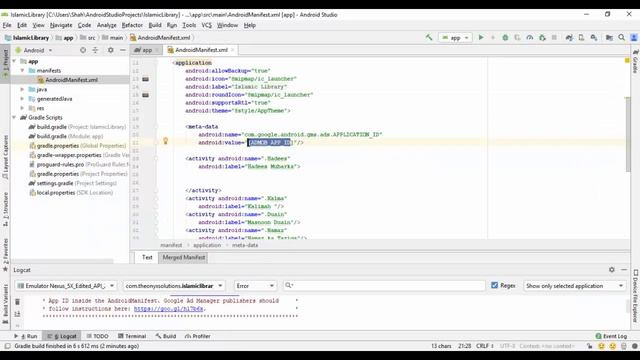Click the Make Project hammer icon
Screen dimensions: 640x360
tap(429, 38)
